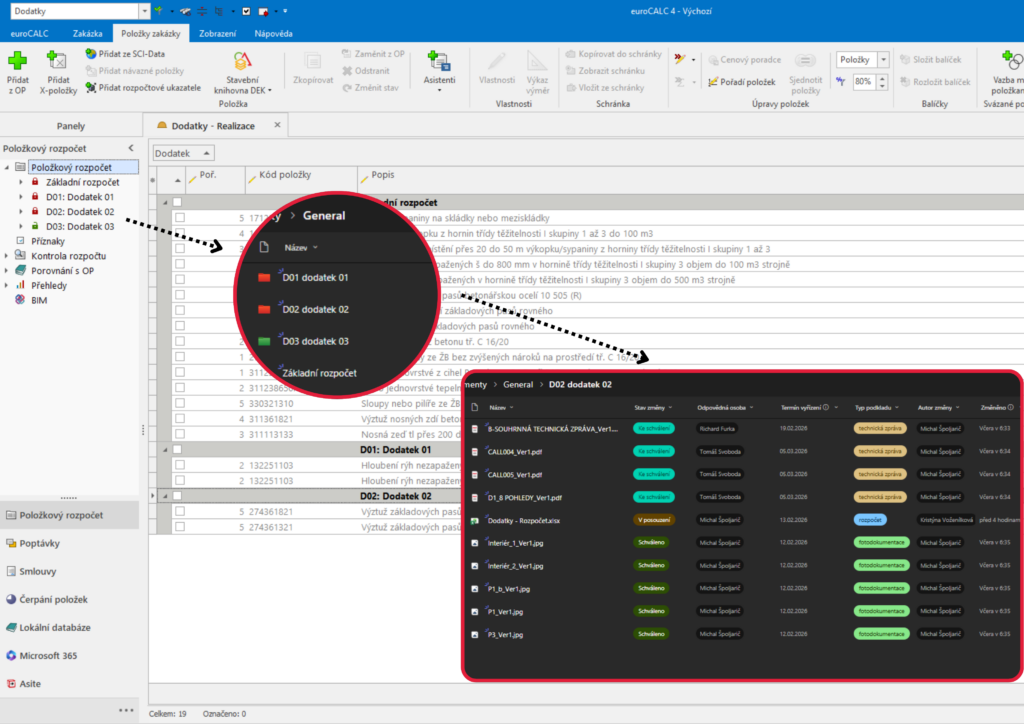Click the Přidat X-položky icon
The width and height of the screenshot is (1024, 724).
click(x=58, y=62)
